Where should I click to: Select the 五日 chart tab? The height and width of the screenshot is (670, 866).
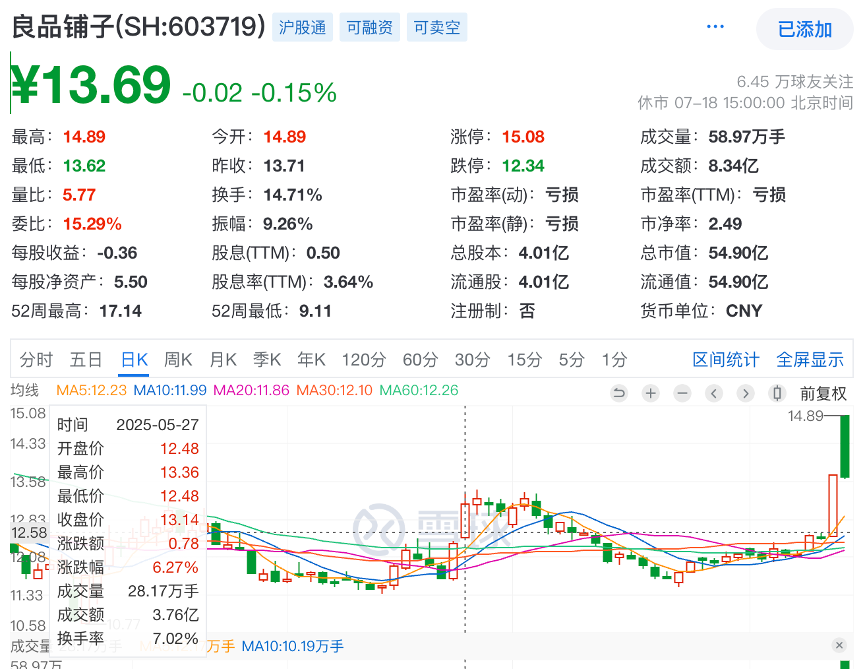(x=86, y=360)
